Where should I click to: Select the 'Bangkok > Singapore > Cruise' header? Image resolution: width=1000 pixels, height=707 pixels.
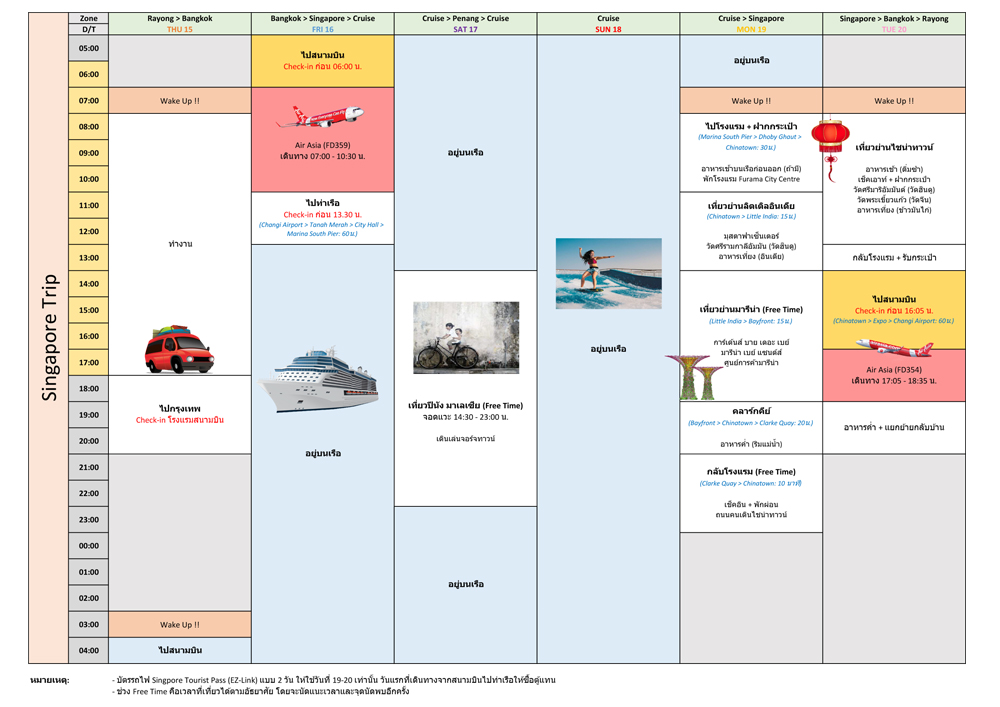[323, 18]
